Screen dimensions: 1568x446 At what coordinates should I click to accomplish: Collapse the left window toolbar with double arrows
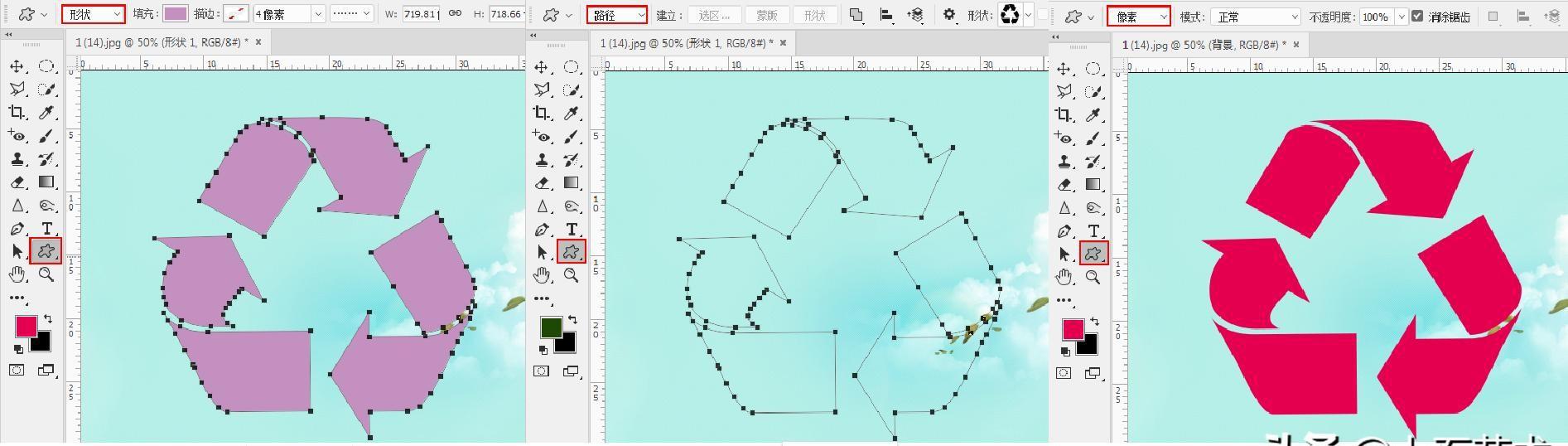coord(8,35)
